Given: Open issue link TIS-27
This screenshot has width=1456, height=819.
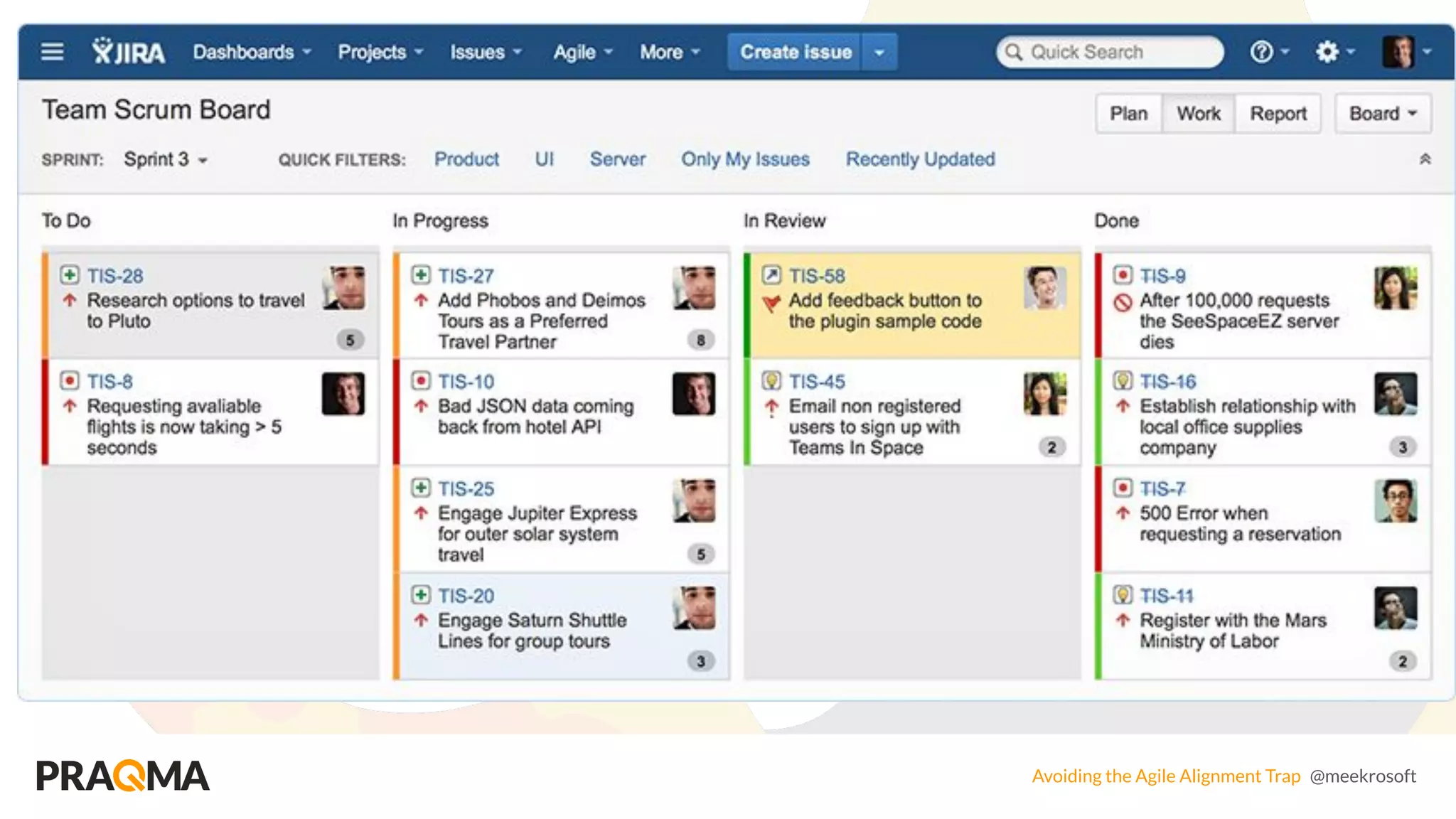Looking at the screenshot, I should [x=466, y=276].
